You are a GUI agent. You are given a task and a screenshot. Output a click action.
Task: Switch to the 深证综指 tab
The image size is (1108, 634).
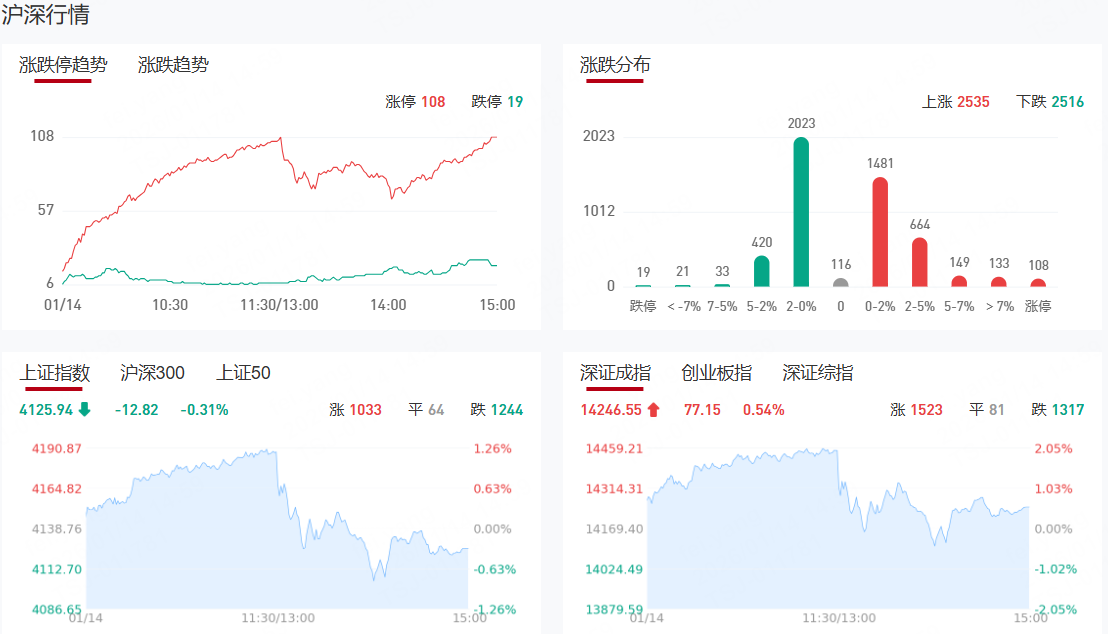click(818, 373)
